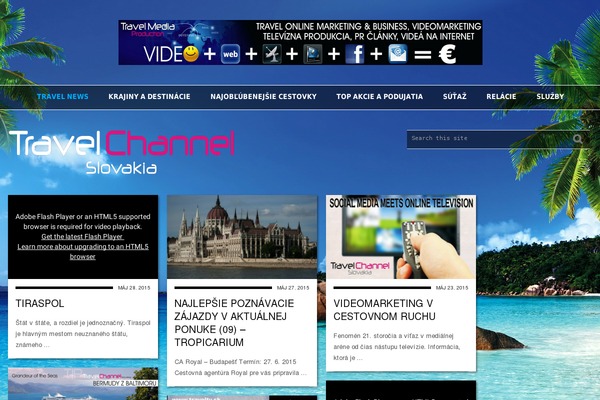
Task: Open the Travel Media Production banner ad
Action: point(300,42)
